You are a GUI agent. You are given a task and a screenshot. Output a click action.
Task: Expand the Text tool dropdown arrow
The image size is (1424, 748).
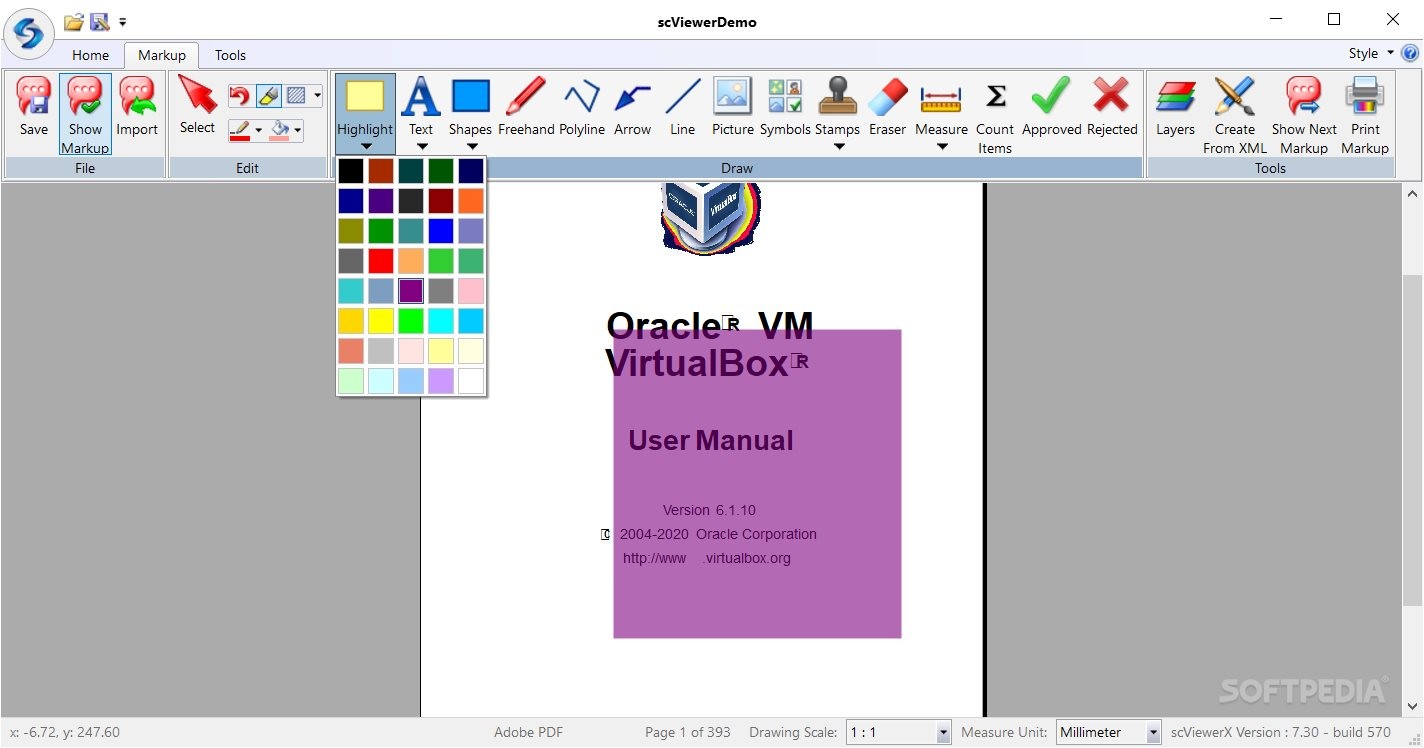point(421,147)
